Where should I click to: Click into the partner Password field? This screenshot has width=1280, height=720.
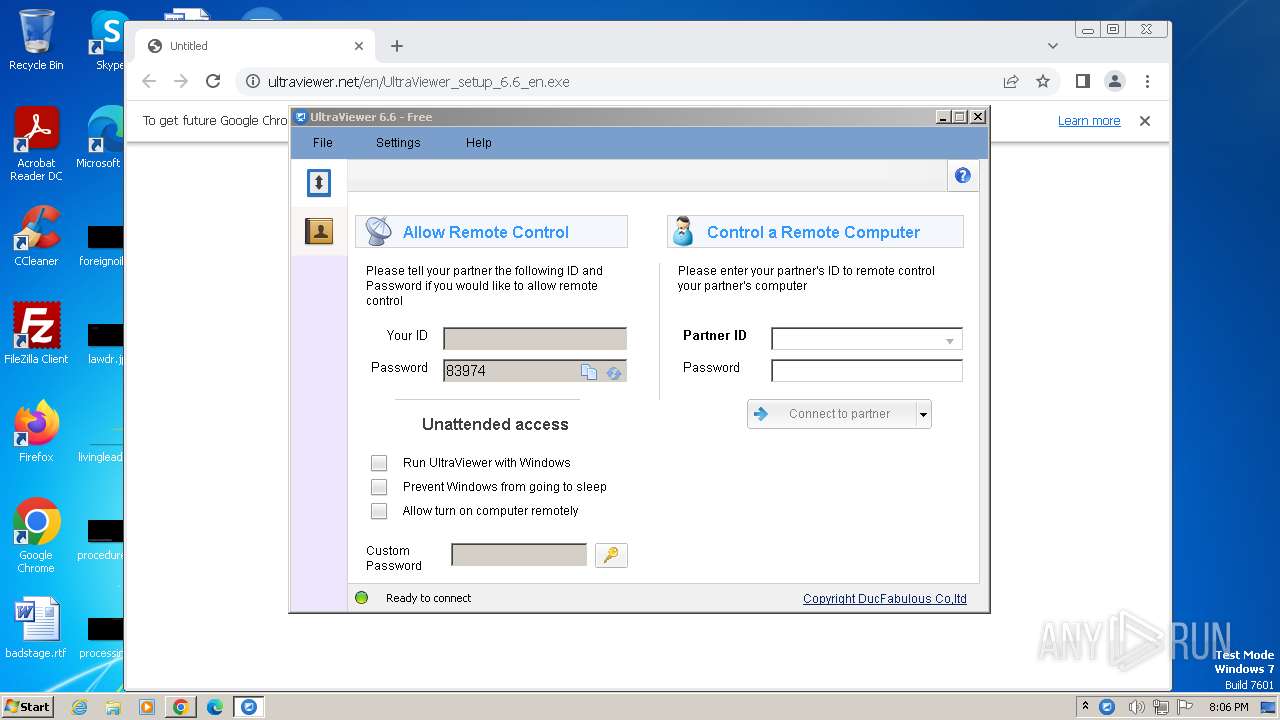point(867,371)
